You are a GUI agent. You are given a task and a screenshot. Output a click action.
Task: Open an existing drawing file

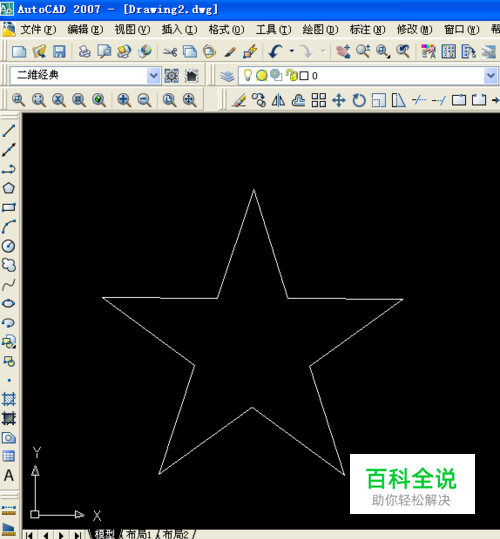coord(39,52)
